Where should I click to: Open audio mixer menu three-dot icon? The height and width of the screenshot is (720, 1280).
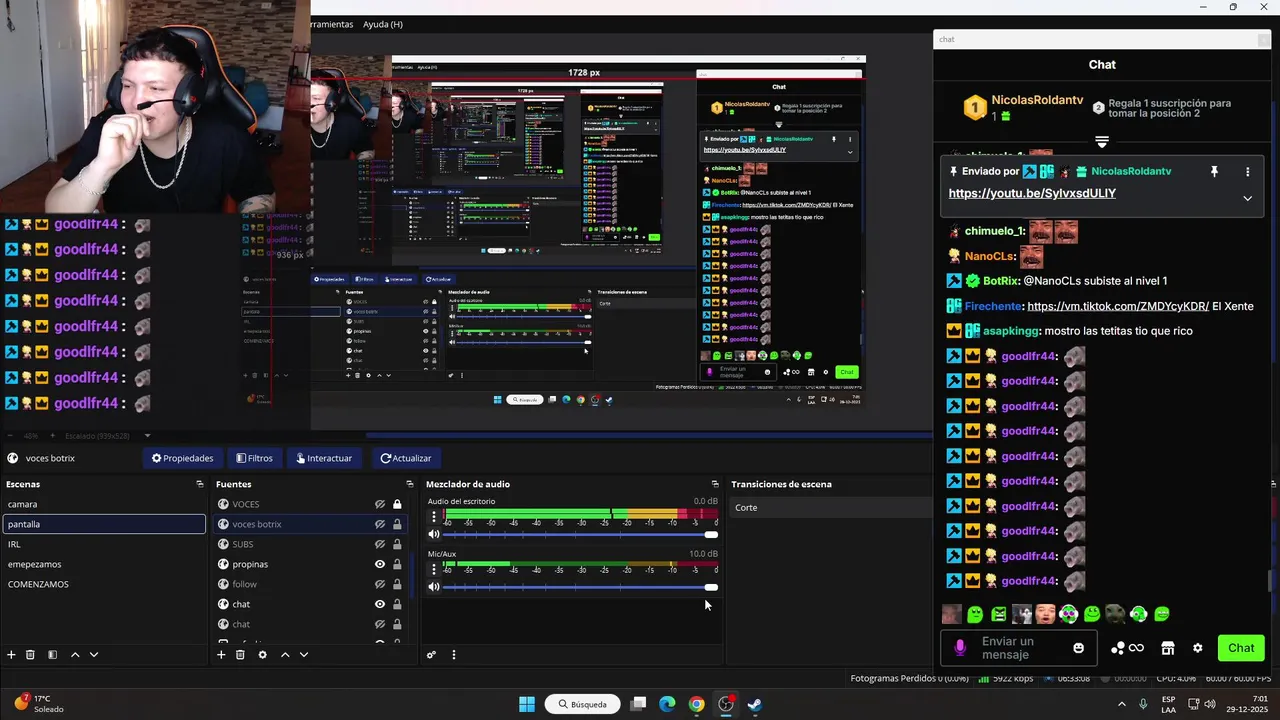tap(453, 655)
